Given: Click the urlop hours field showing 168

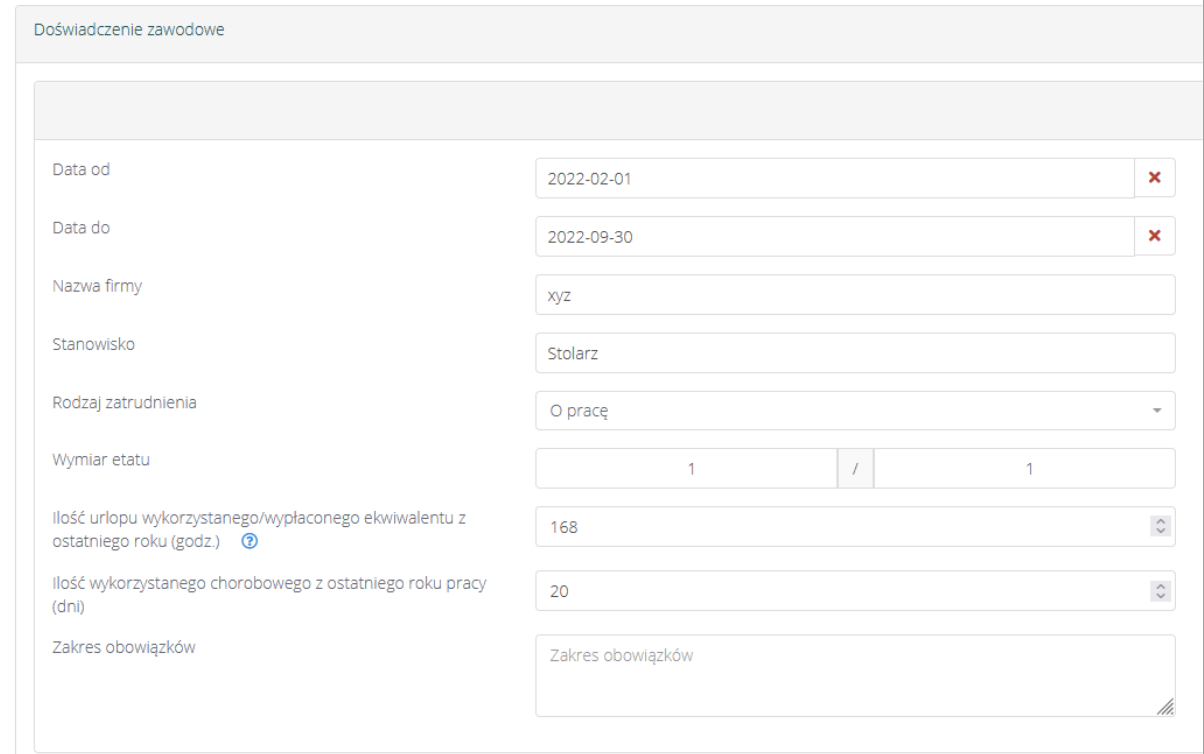Looking at the screenshot, I should (840, 526).
